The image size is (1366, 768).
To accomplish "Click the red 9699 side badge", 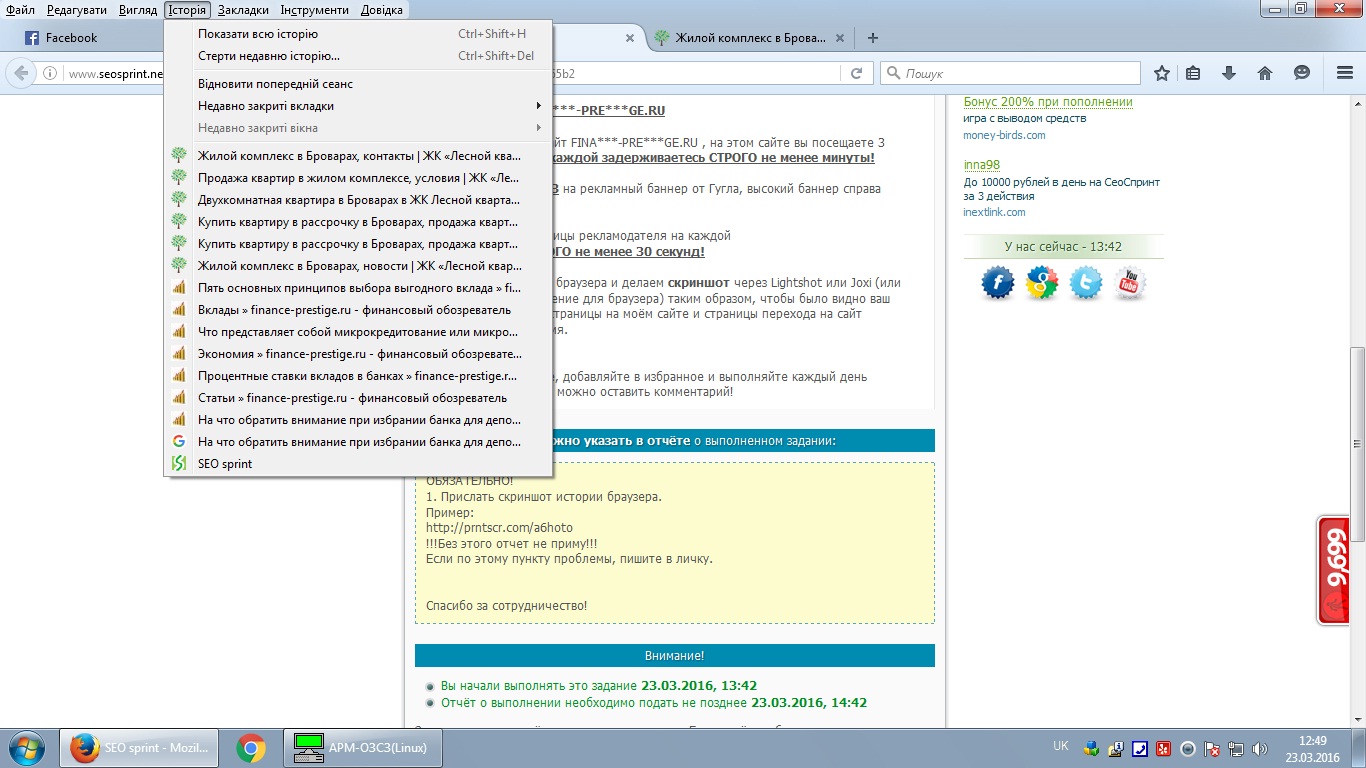I will click(1334, 571).
